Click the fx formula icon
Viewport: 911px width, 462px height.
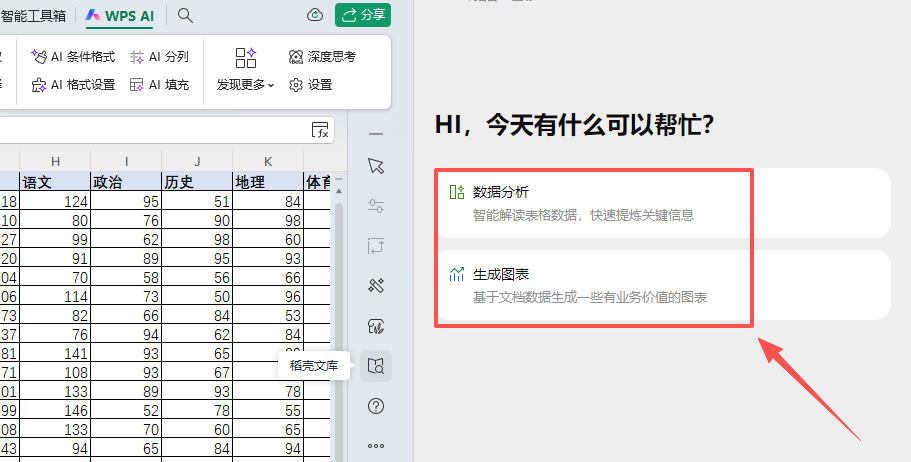point(320,130)
